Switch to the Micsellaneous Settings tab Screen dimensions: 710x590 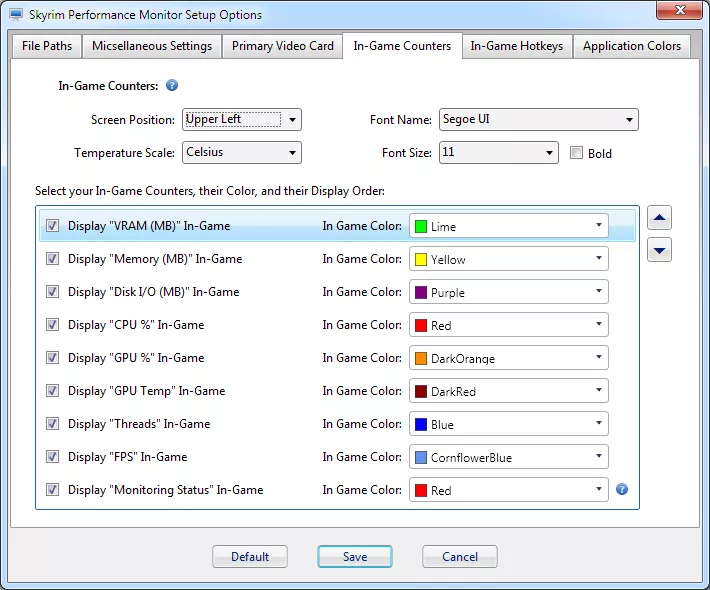152,46
